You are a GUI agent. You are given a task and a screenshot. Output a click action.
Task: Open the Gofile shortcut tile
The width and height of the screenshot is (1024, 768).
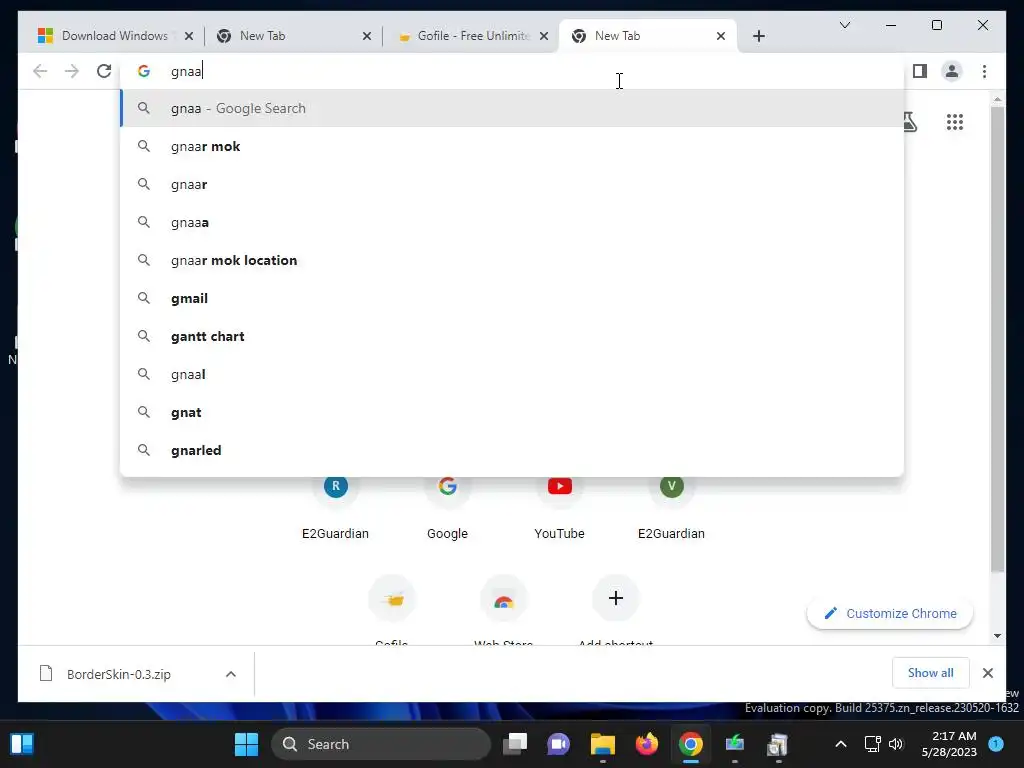tap(392, 609)
